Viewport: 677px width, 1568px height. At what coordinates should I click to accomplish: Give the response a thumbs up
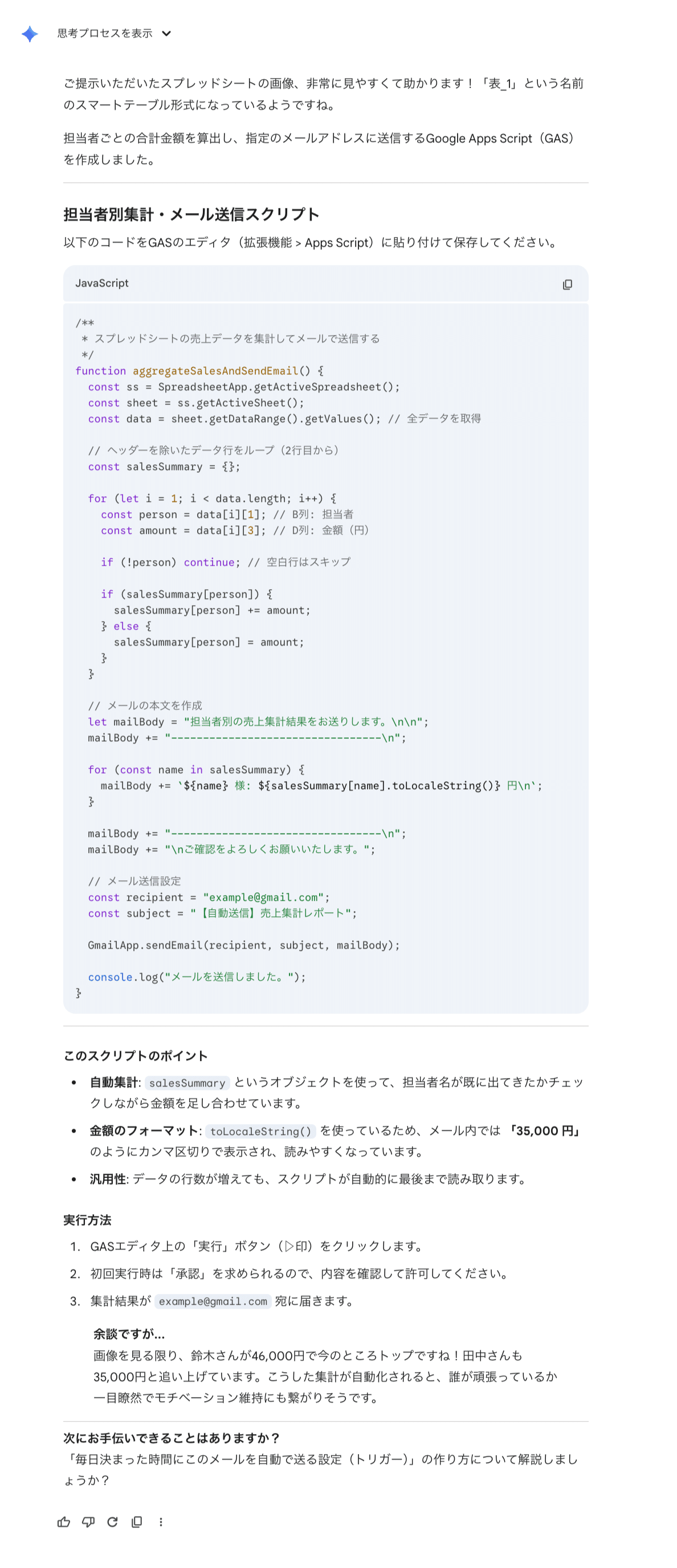64,1522
